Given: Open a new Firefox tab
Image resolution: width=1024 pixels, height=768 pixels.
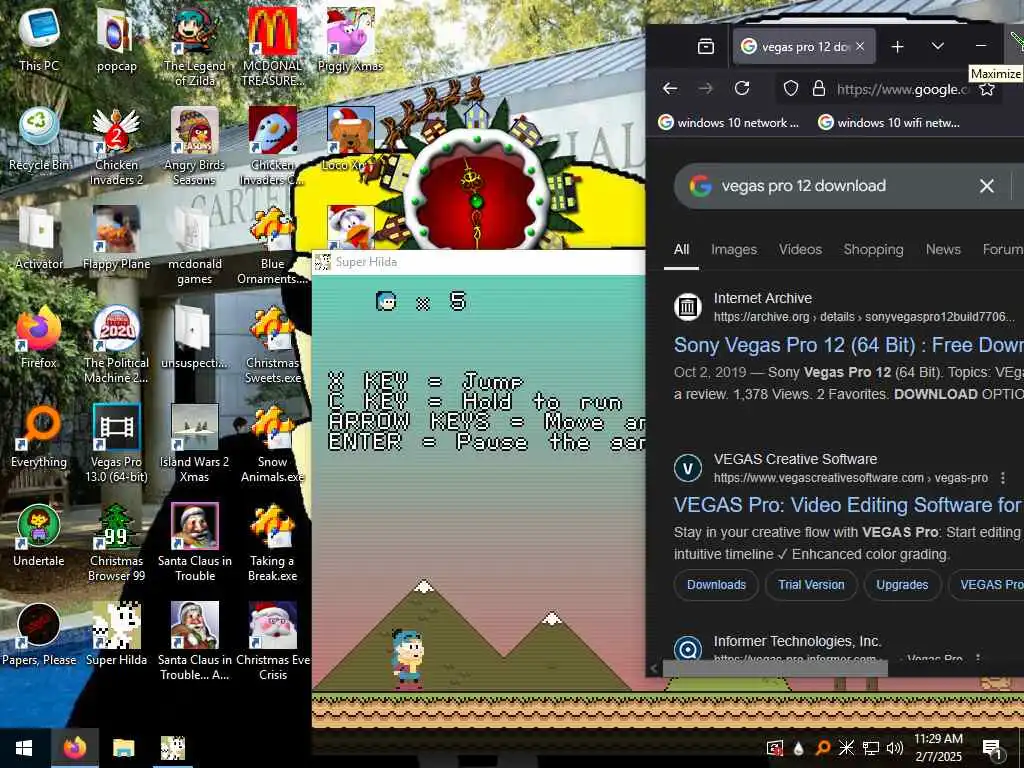Looking at the screenshot, I should (897, 46).
